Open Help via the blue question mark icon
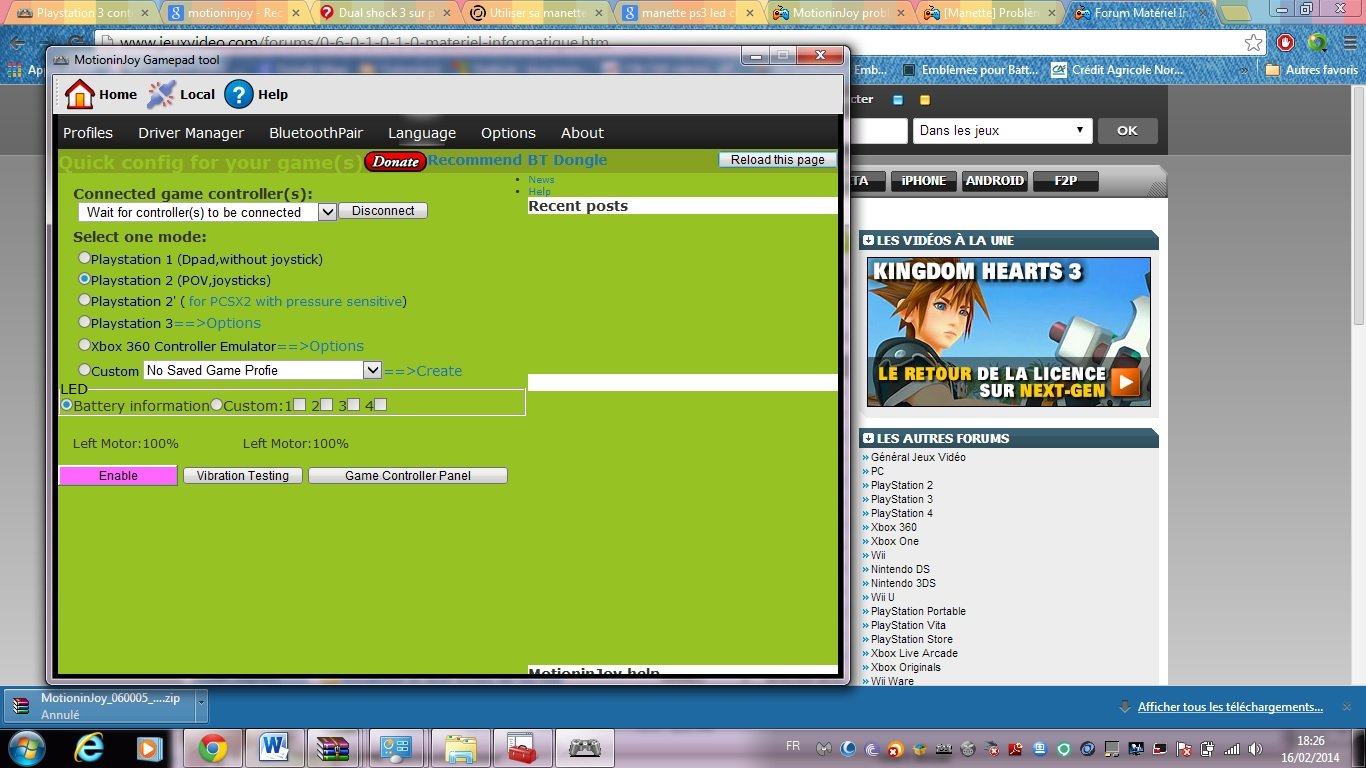 [239, 94]
